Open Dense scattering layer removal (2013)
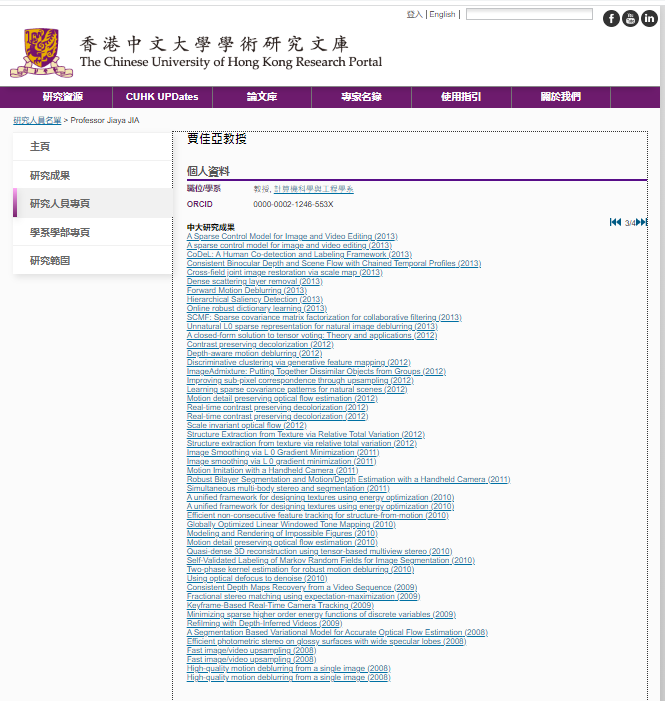The height and width of the screenshot is (701, 665). tap(254, 281)
